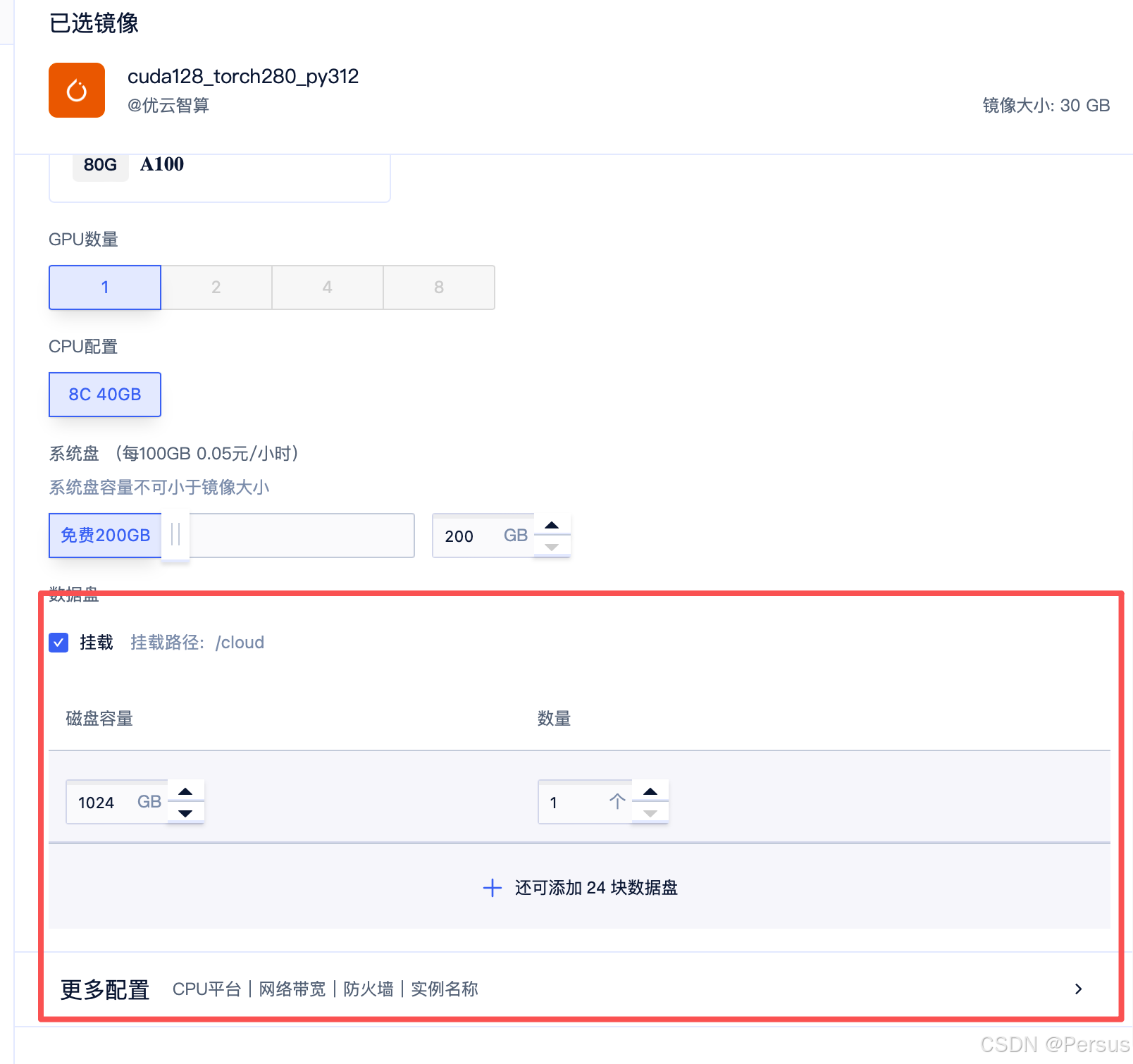
Task: Click 防火墙 in 更多配置 summary
Action: [369, 989]
